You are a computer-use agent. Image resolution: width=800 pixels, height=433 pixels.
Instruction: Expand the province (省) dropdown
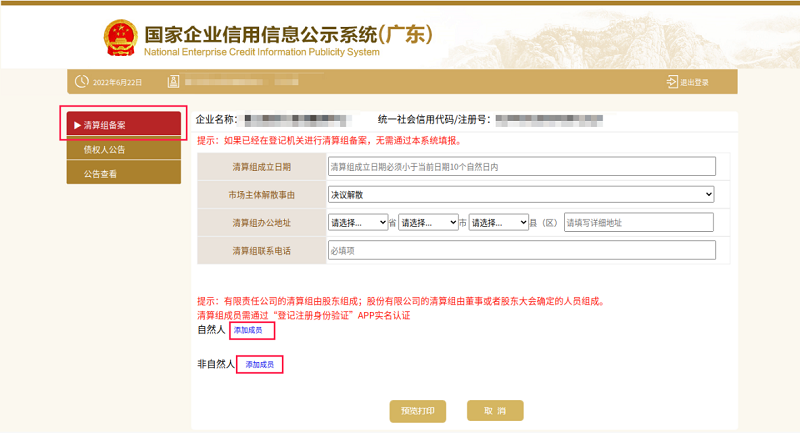tap(357, 222)
